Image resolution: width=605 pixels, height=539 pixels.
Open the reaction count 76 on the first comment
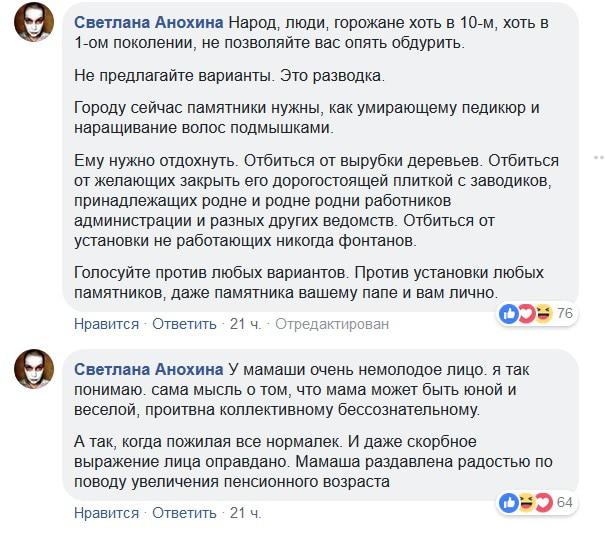[564, 314]
